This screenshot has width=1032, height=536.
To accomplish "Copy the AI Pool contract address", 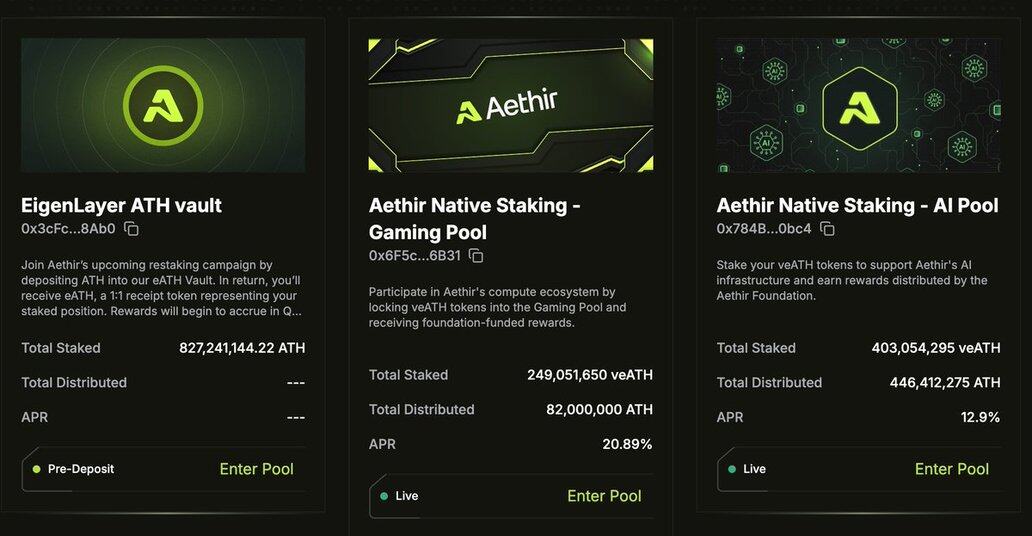I will click(x=827, y=229).
